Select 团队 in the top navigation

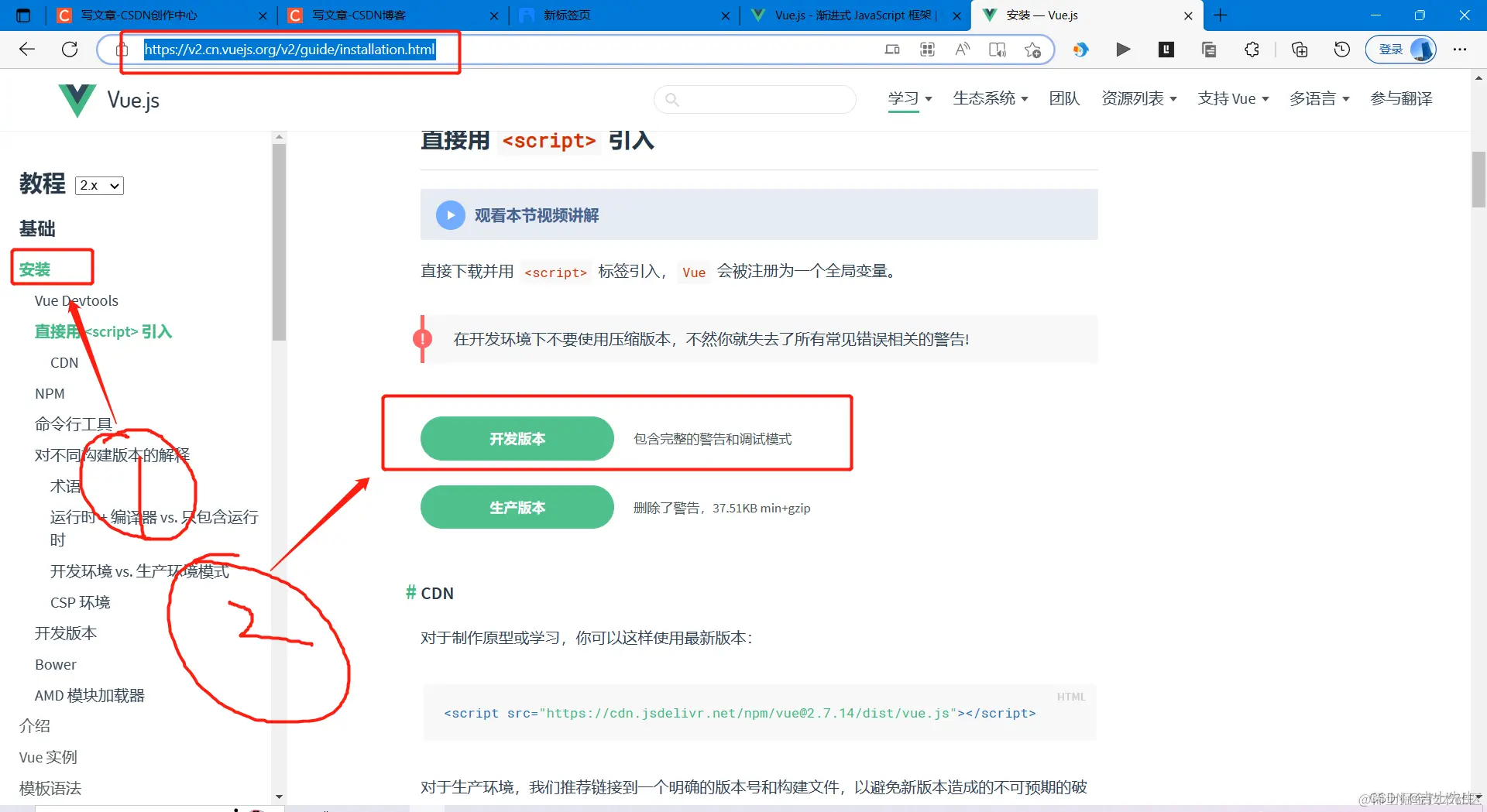(x=1064, y=98)
